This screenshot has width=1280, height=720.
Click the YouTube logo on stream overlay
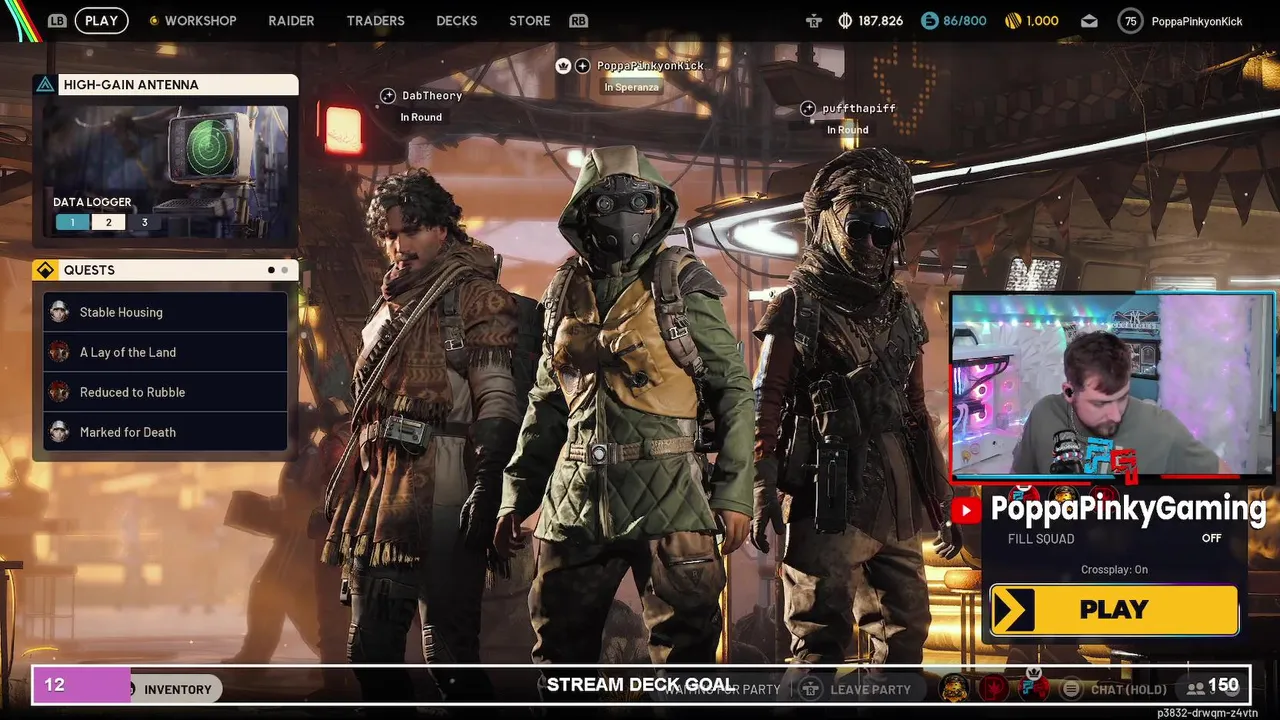pyautogui.click(x=965, y=511)
